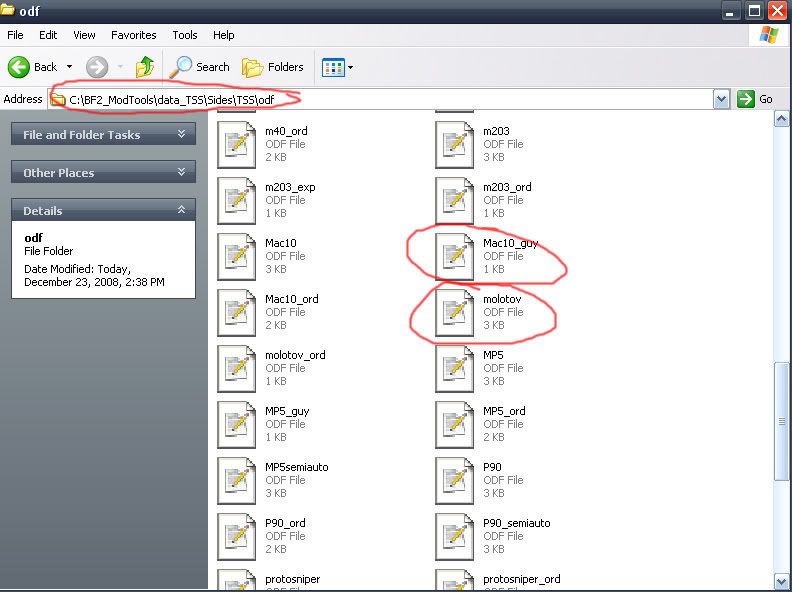This screenshot has height=592, width=792.
Task: Click the address bar path field
Action: tap(380, 100)
